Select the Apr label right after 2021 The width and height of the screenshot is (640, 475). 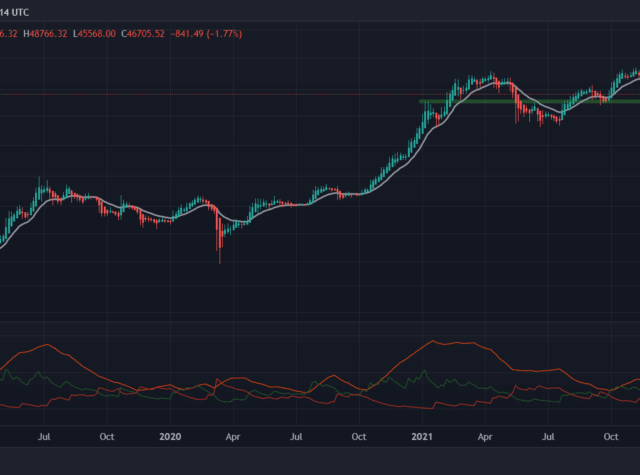tap(486, 437)
